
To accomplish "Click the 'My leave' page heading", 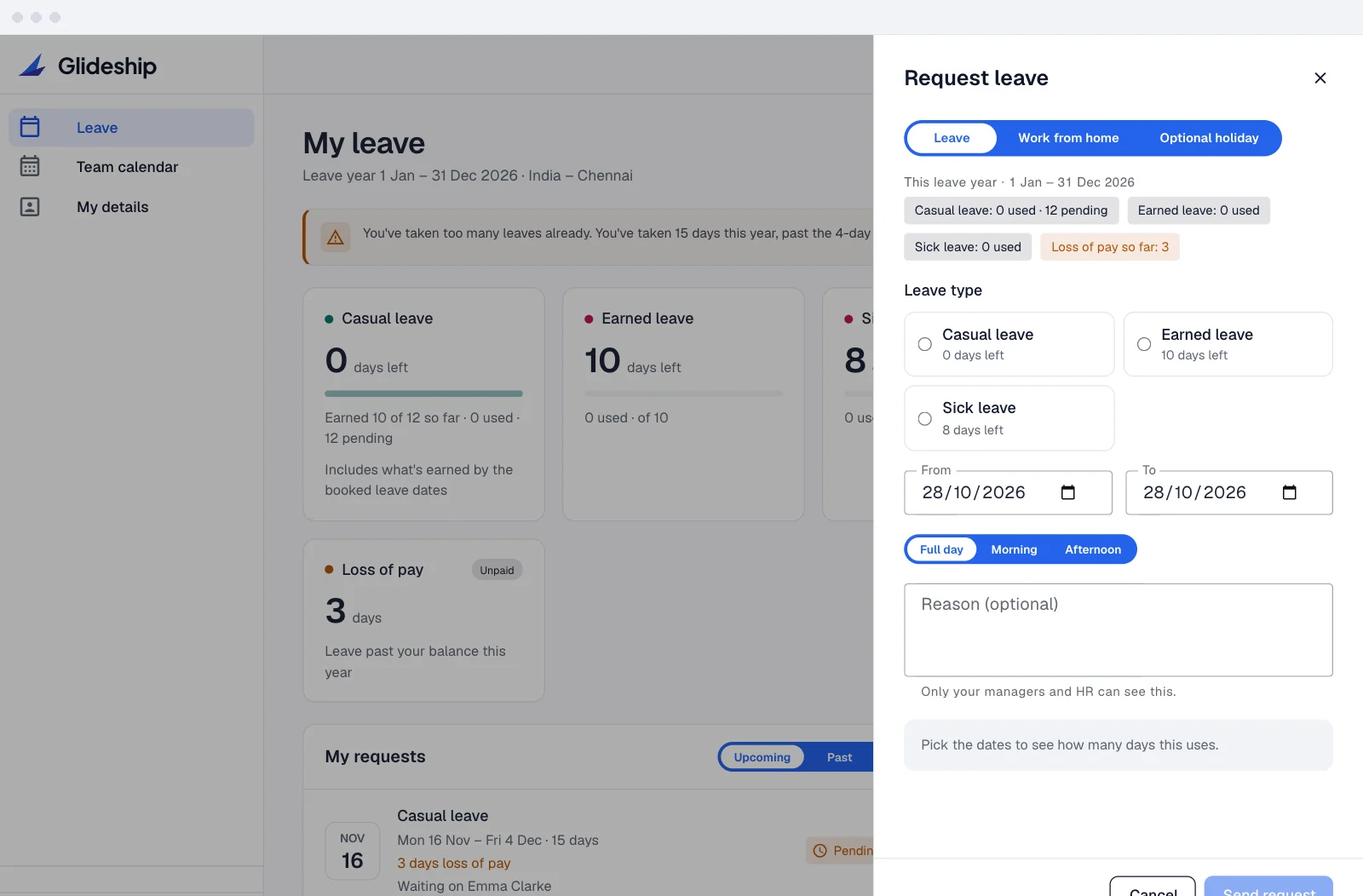I will [x=364, y=143].
